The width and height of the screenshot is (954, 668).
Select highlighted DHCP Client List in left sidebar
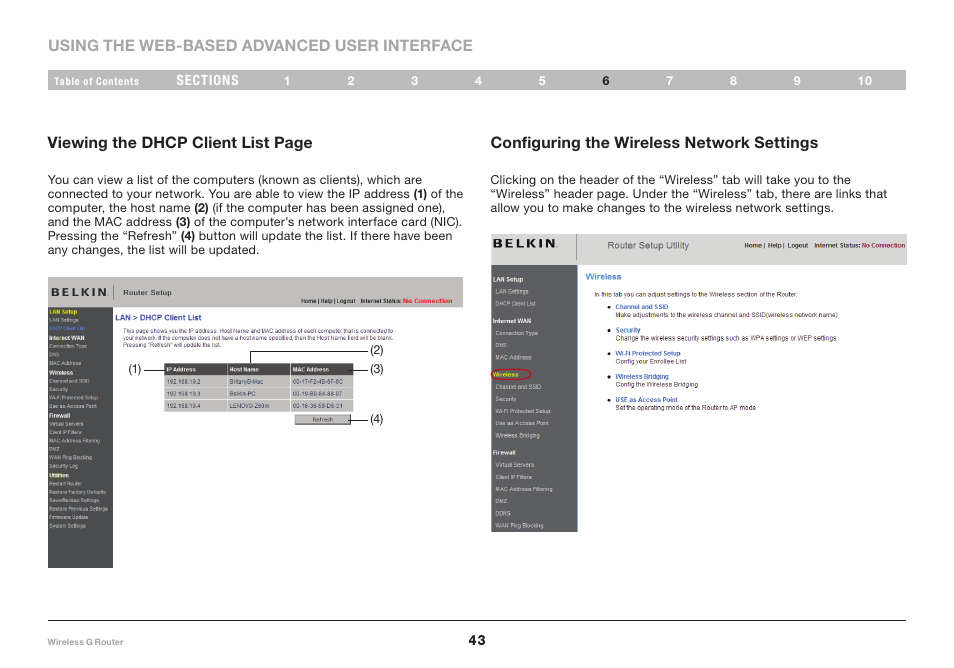tap(67, 328)
